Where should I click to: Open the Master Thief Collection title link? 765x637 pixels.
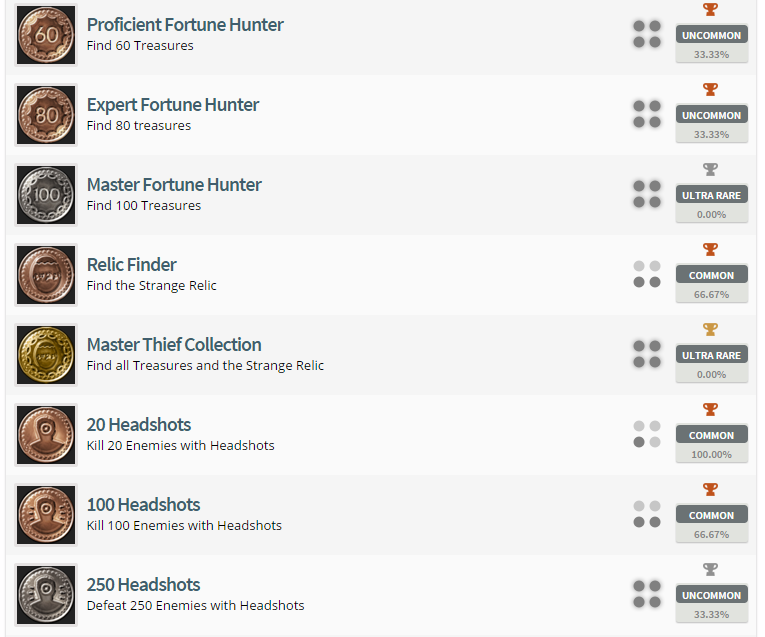(174, 344)
